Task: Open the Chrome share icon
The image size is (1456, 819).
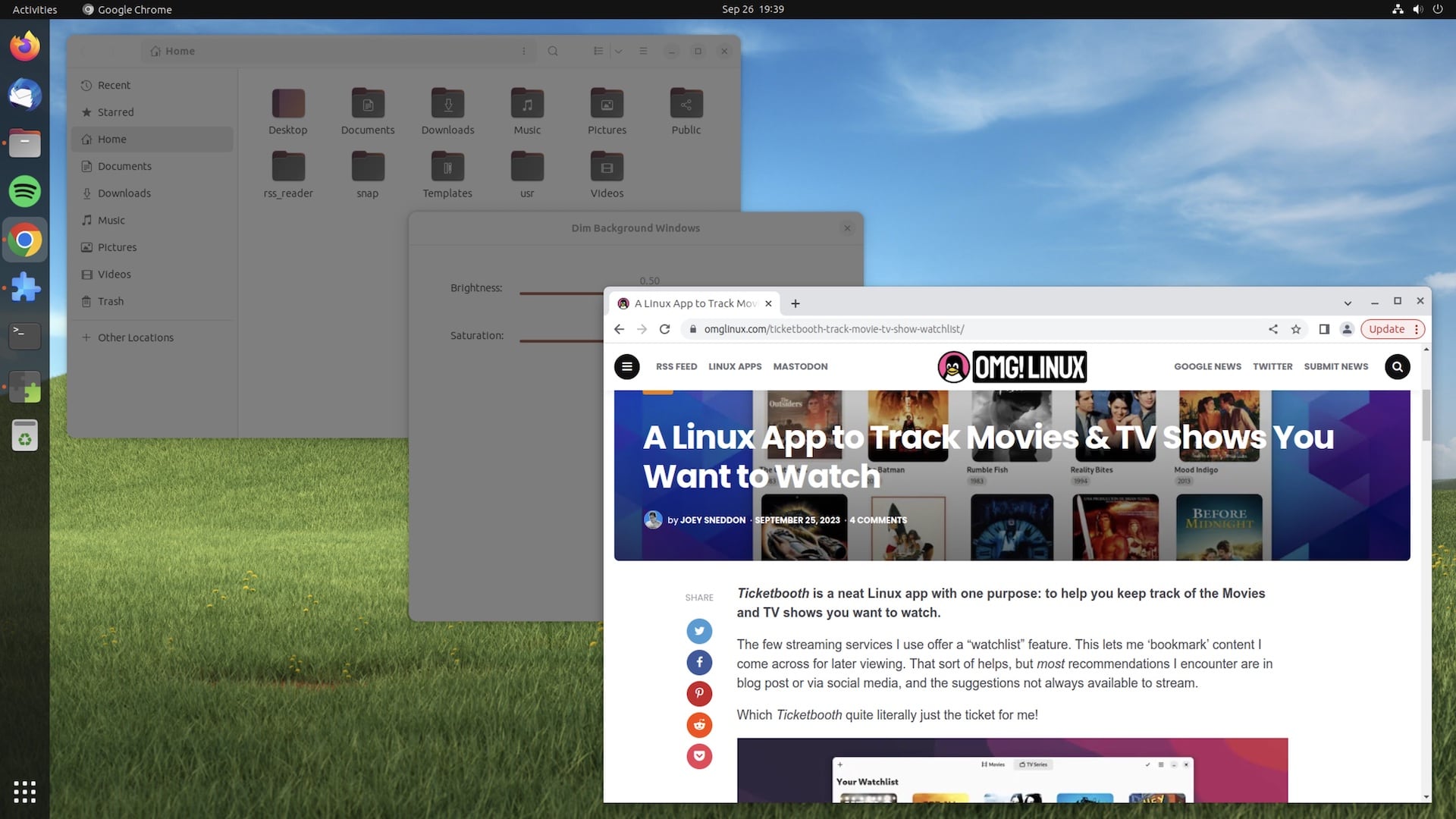Action: tap(1272, 329)
